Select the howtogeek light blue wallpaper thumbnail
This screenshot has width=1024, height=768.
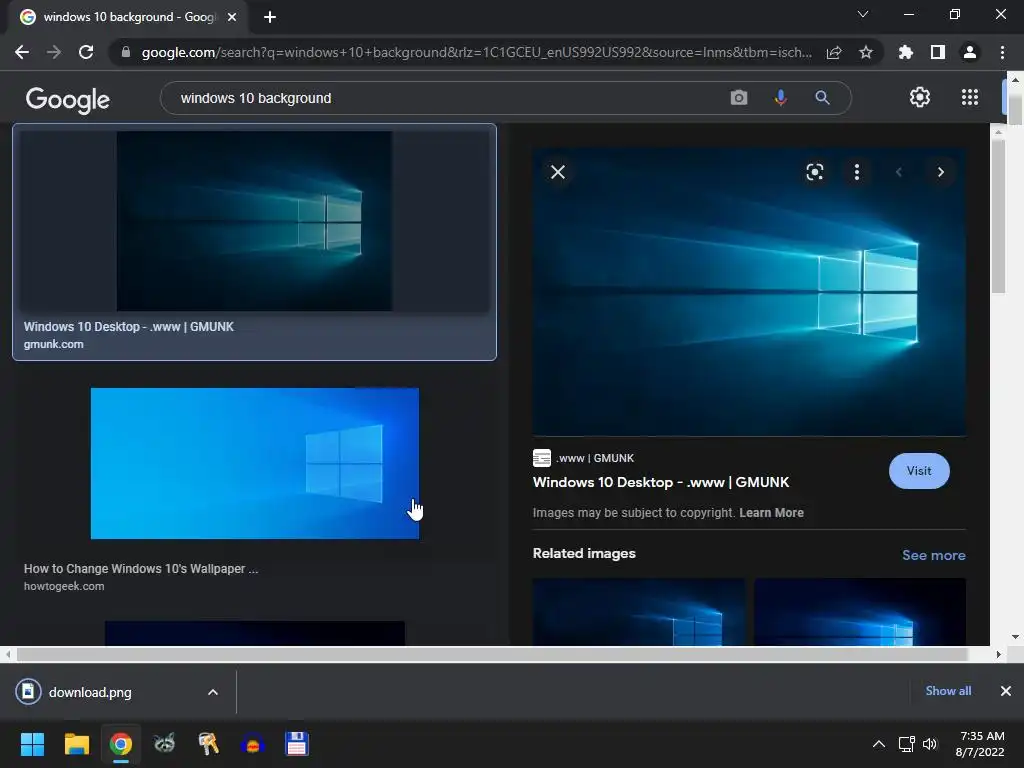coord(255,464)
